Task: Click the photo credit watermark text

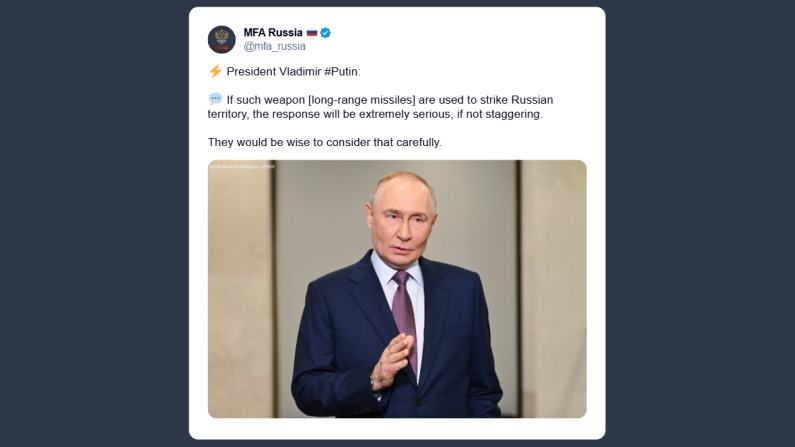Action: click(x=241, y=166)
